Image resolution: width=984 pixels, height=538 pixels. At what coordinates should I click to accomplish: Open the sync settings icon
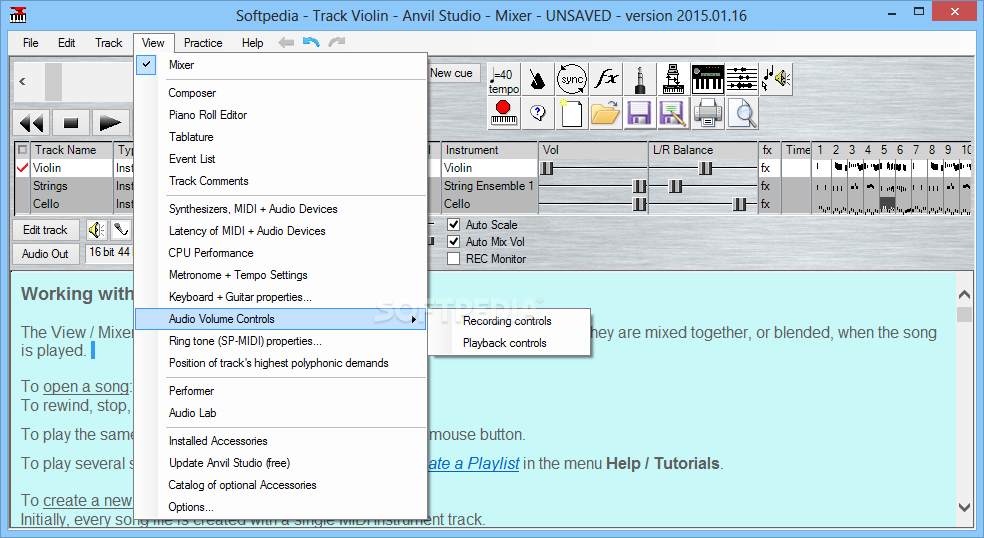572,79
